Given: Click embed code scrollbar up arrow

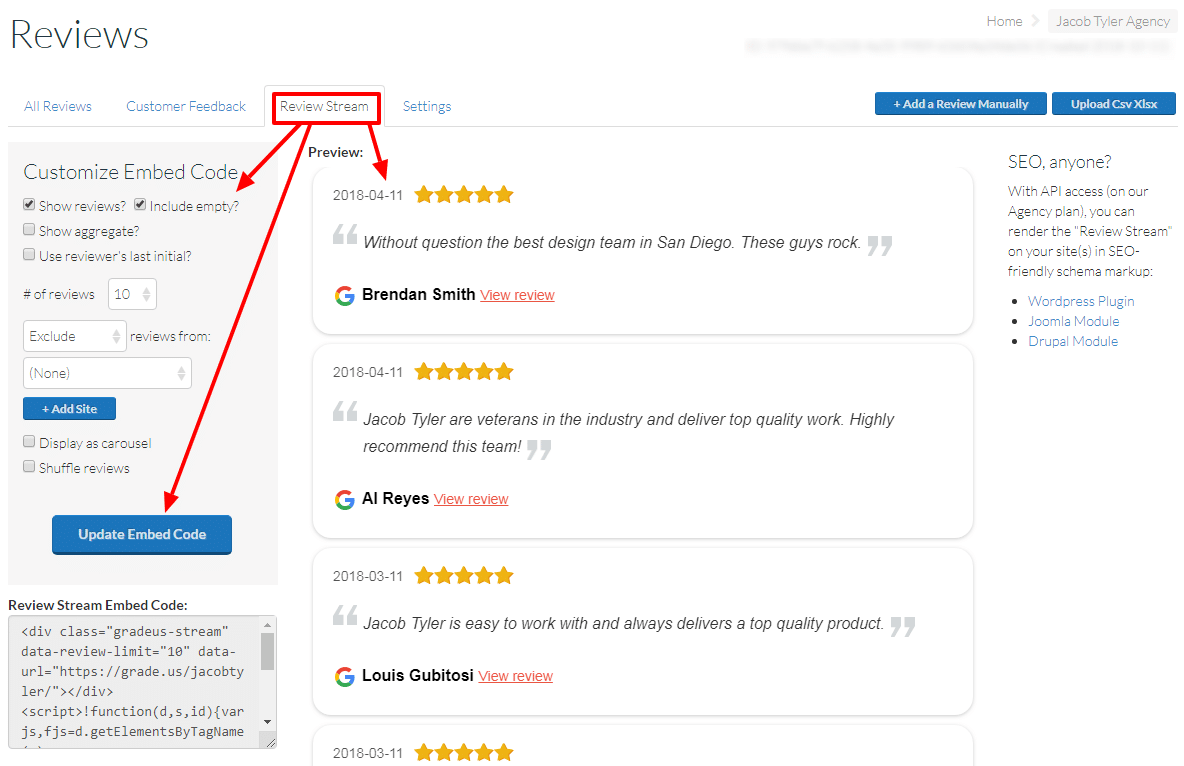Looking at the screenshot, I should click(x=267, y=624).
